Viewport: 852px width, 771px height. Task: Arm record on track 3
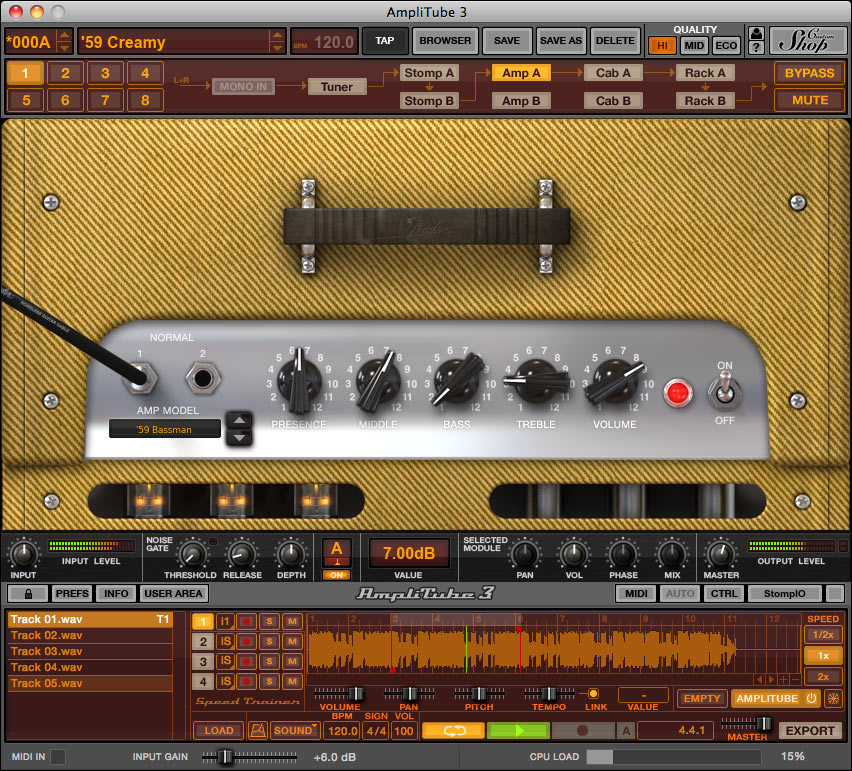click(x=246, y=661)
